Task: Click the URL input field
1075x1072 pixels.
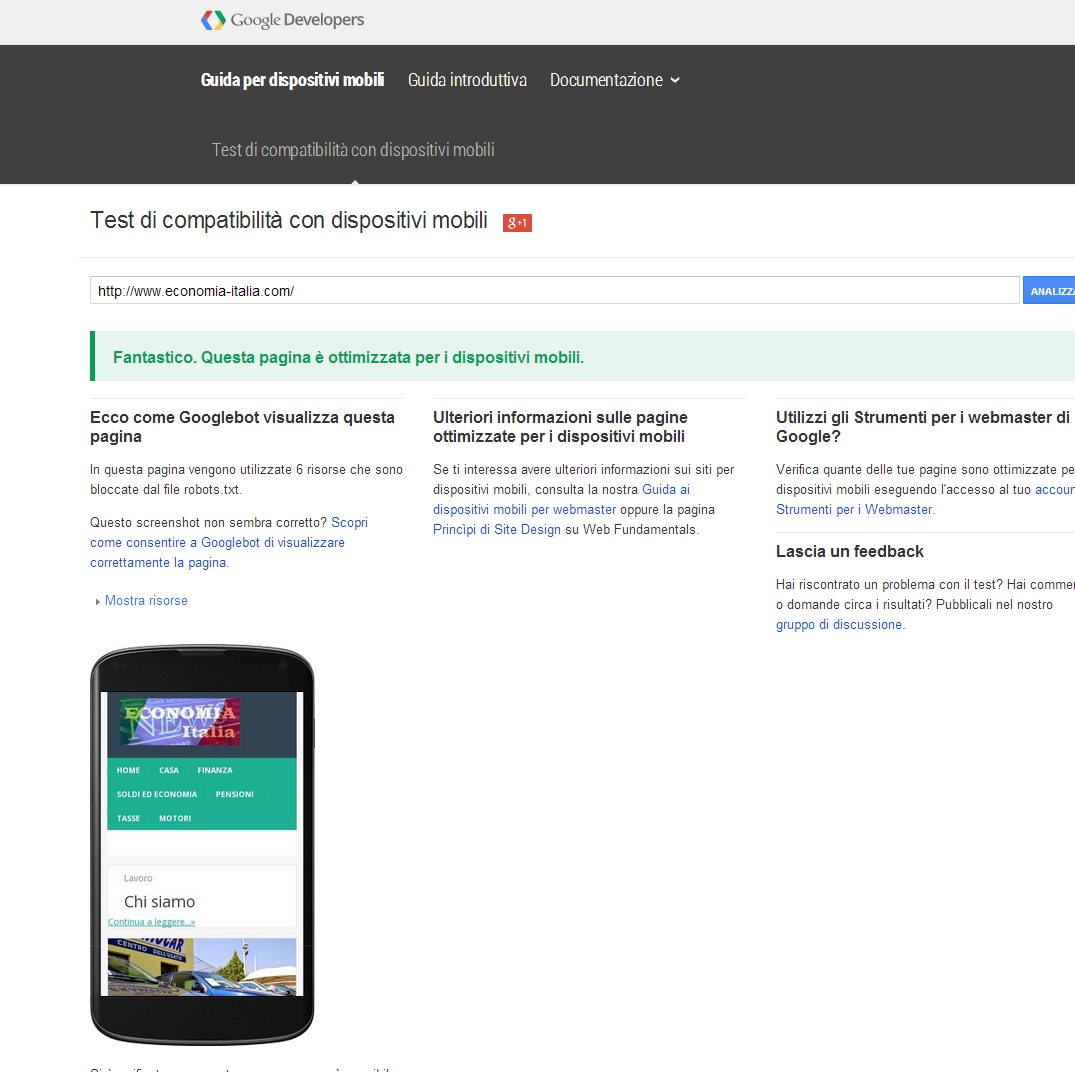Action: 555,291
